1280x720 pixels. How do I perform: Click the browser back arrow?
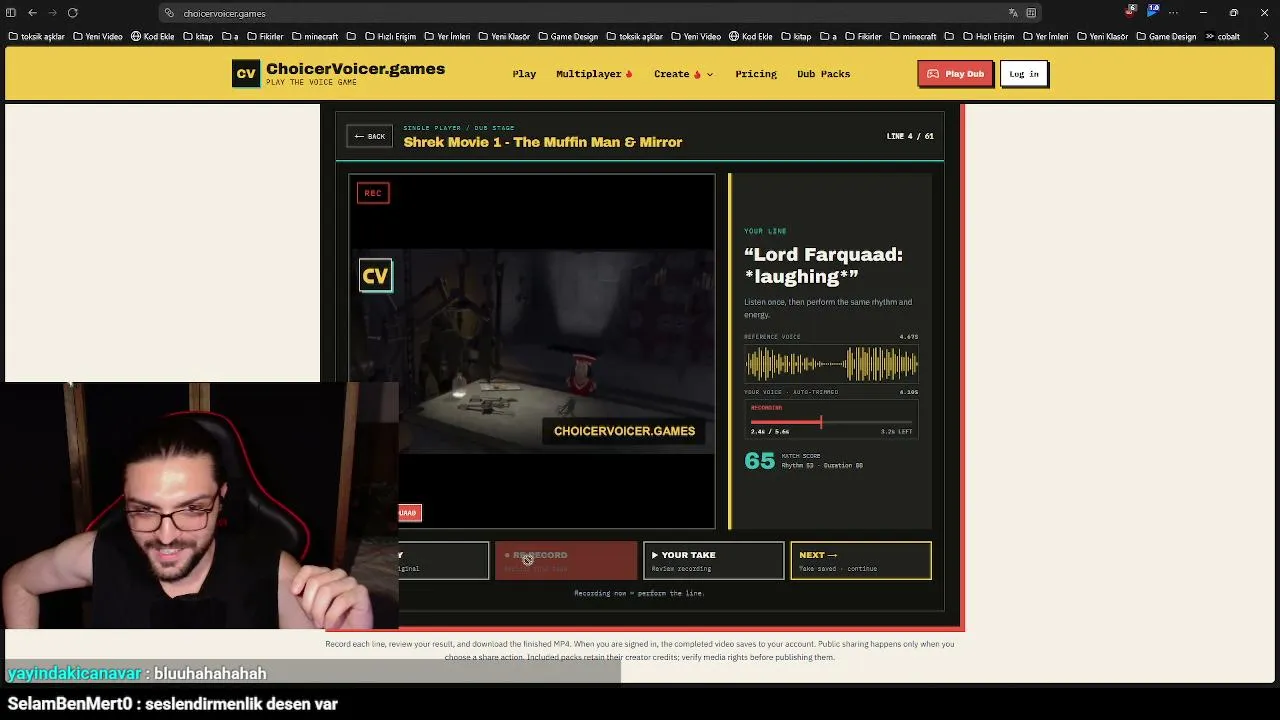33,13
